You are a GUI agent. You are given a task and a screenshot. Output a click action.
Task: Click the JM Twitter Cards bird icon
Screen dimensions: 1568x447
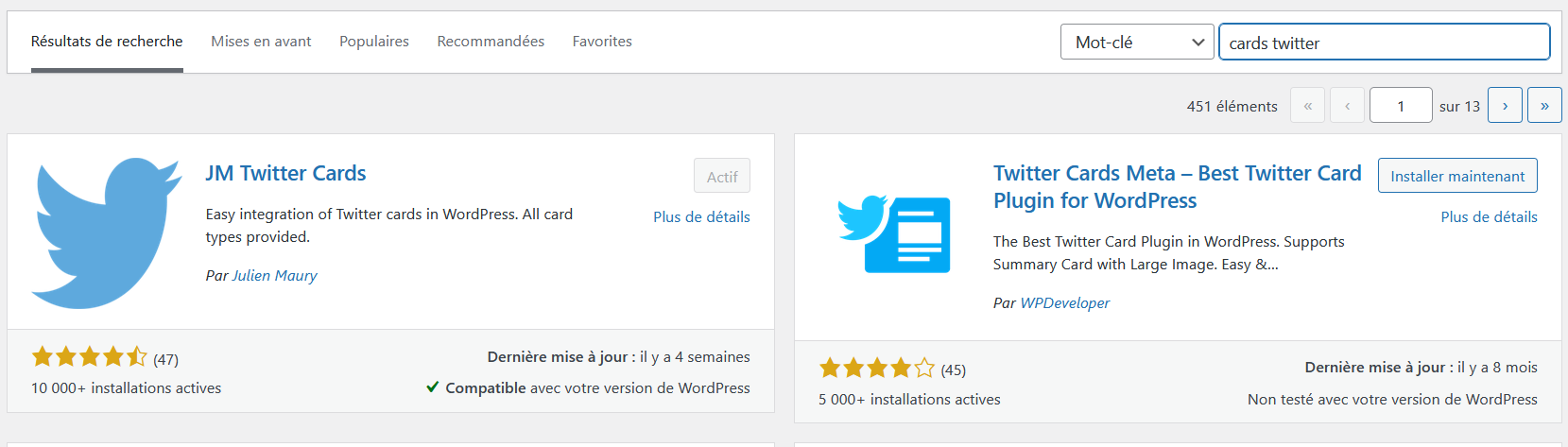[107, 233]
